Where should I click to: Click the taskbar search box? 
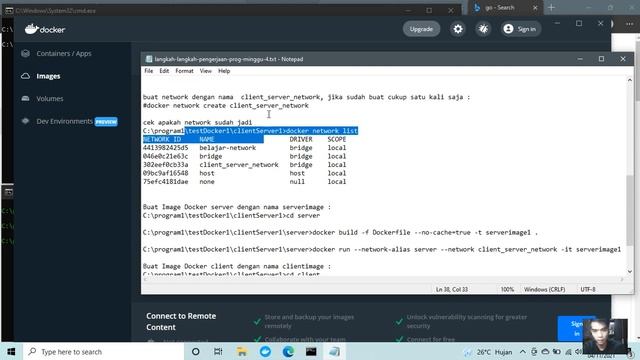pyautogui.click(x=103, y=352)
